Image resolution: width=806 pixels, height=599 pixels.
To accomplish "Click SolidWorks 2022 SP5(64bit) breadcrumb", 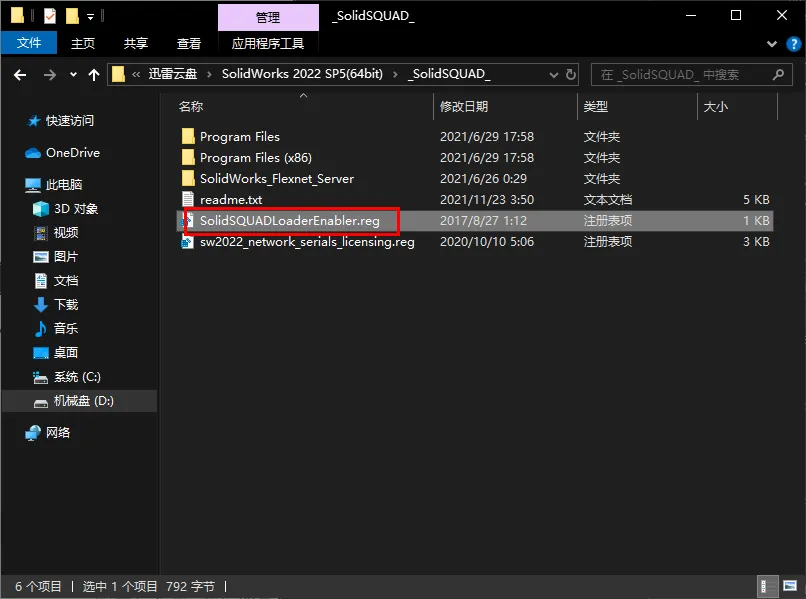I will (302, 74).
